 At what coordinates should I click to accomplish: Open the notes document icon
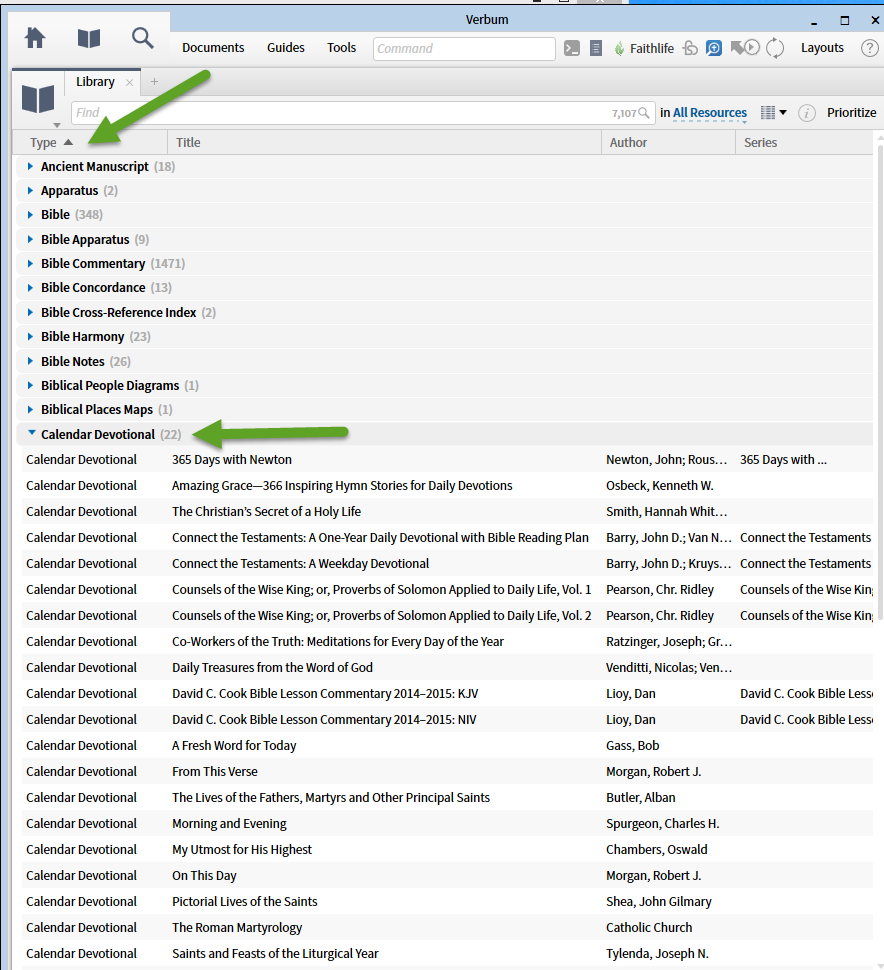(596, 48)
